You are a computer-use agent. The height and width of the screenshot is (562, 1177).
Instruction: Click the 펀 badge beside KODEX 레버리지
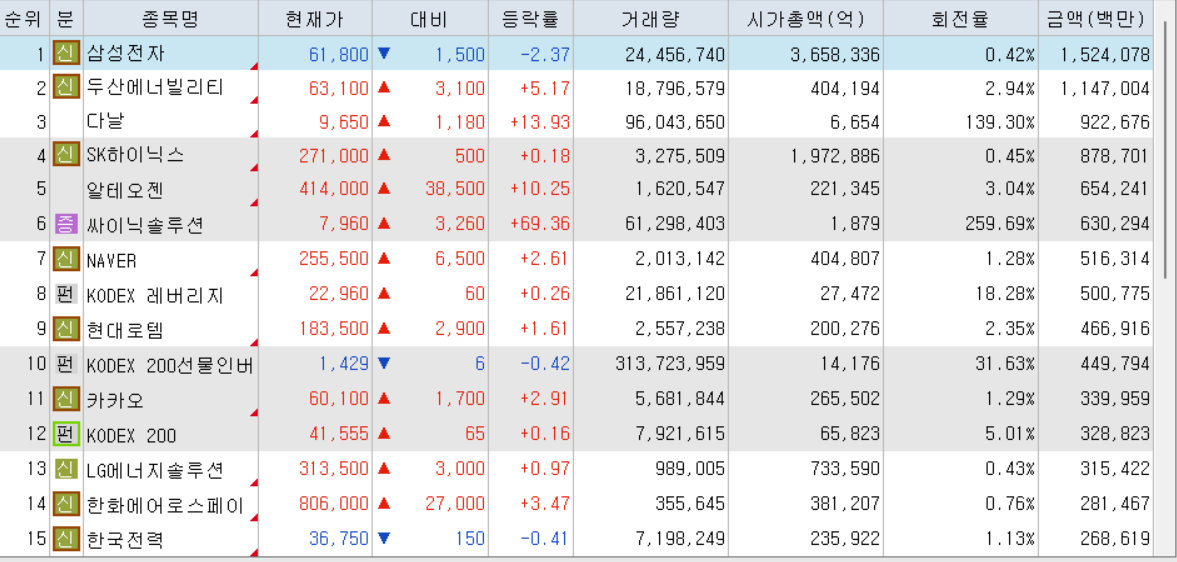tap(66, 294)
